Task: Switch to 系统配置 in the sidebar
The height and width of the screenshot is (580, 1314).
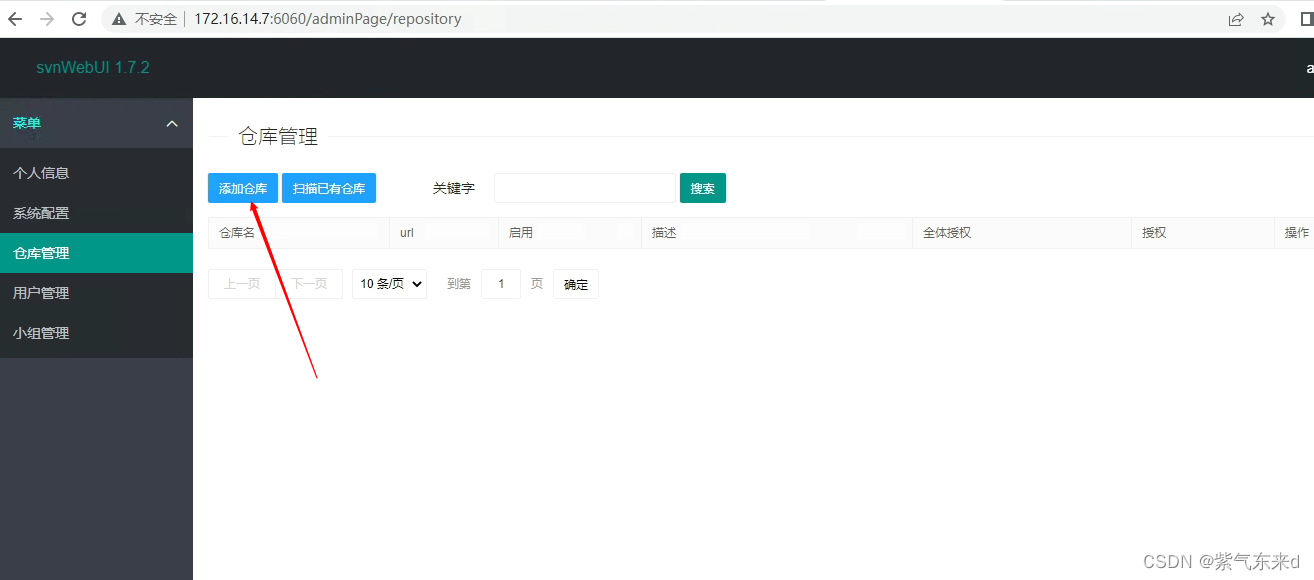Action: (x=41, y=212)
